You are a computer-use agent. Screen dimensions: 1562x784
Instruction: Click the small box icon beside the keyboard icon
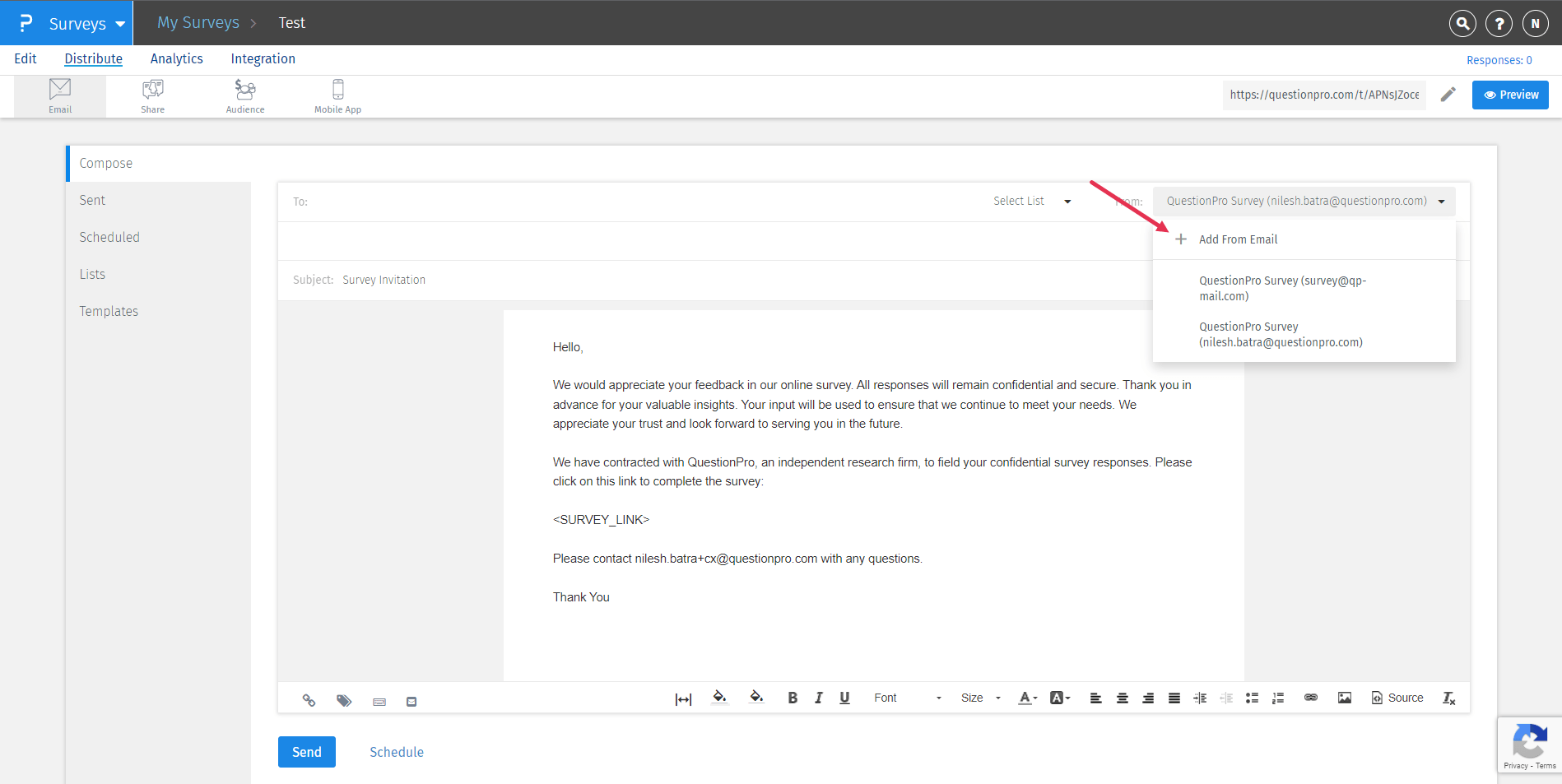tap(411, 702)
